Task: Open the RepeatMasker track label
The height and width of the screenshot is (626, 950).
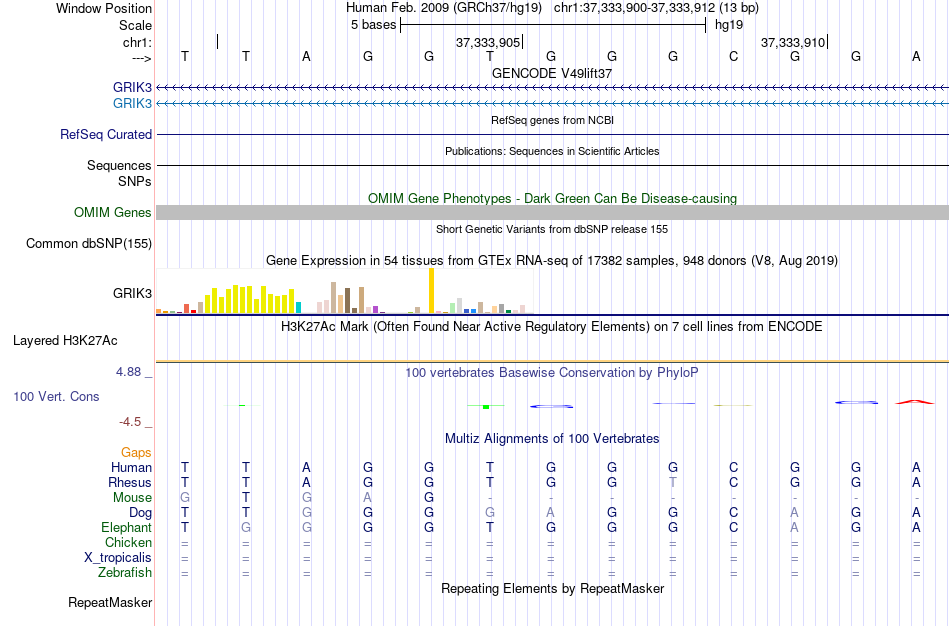Action: click(110, 602)
